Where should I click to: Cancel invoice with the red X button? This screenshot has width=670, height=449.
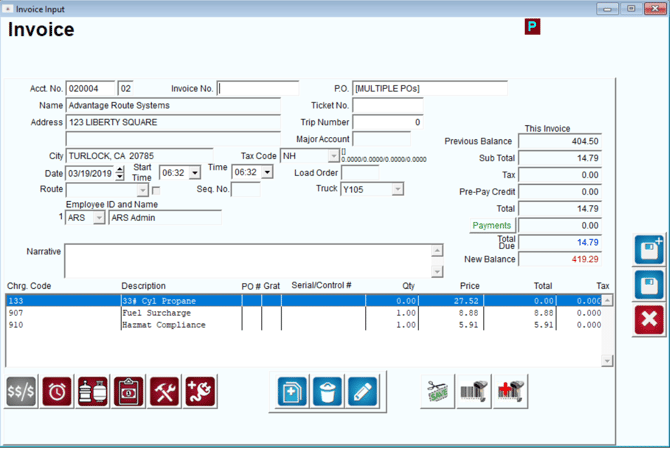tap(649, 320)
